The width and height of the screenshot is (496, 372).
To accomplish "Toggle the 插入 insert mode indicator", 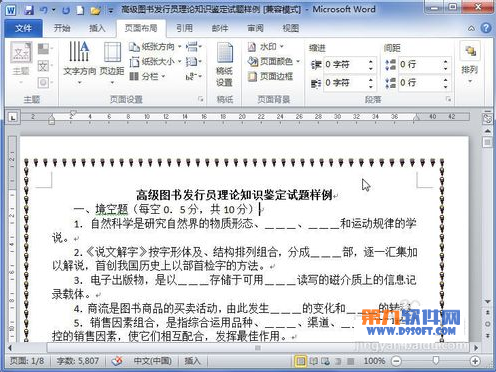I will pyautogui.click(x=193, y=361).
